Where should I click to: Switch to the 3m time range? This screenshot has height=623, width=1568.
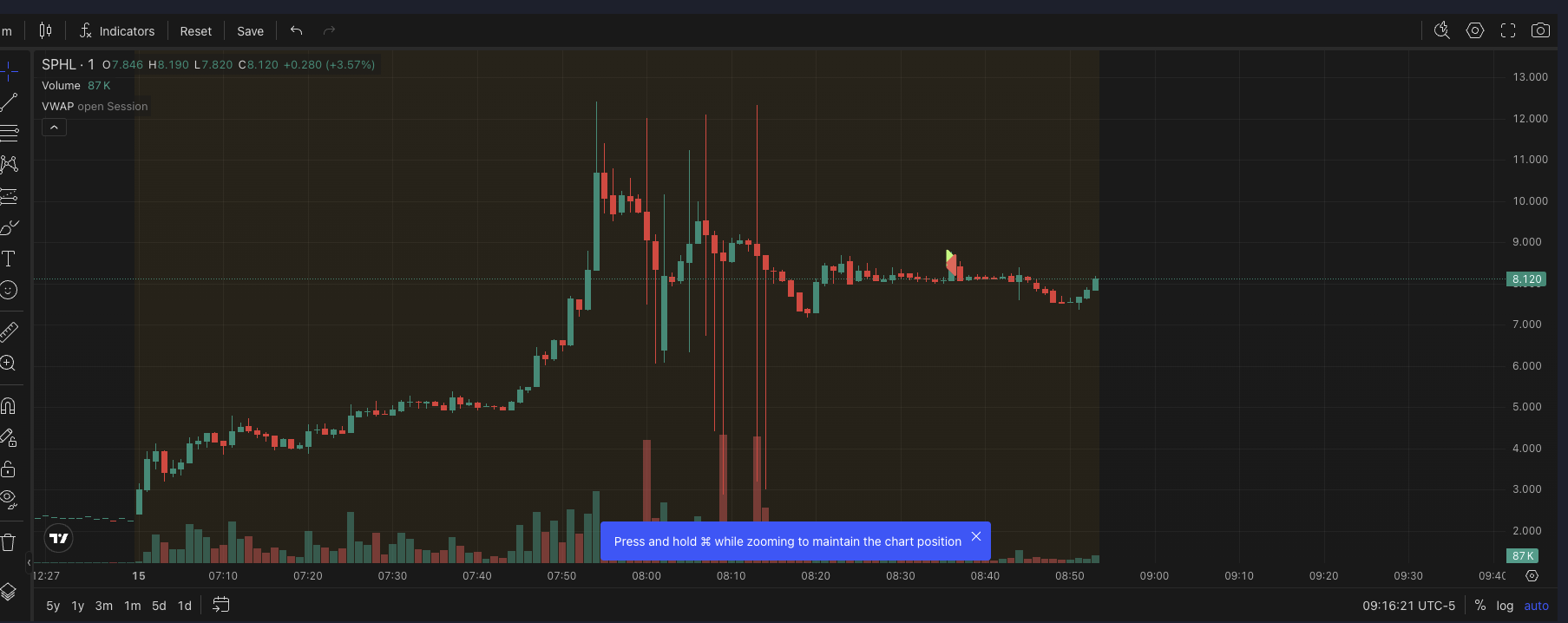[104, 606]
